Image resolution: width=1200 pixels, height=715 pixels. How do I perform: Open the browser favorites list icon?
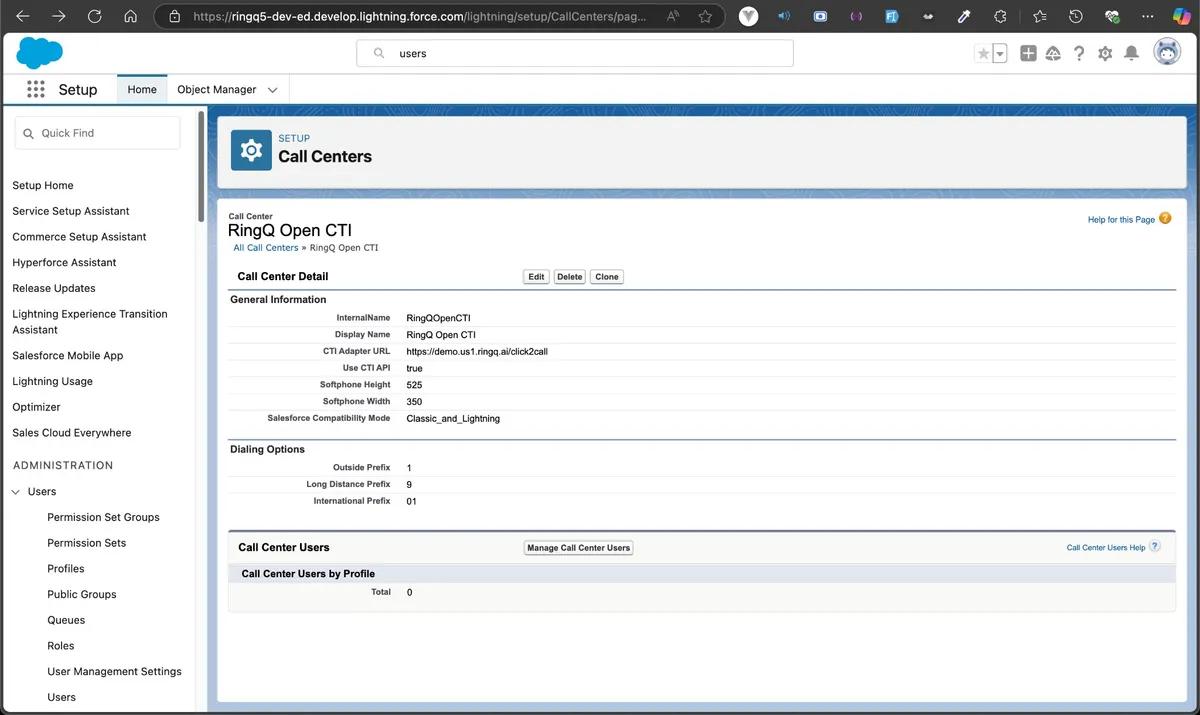click(x=1039, y=16)
